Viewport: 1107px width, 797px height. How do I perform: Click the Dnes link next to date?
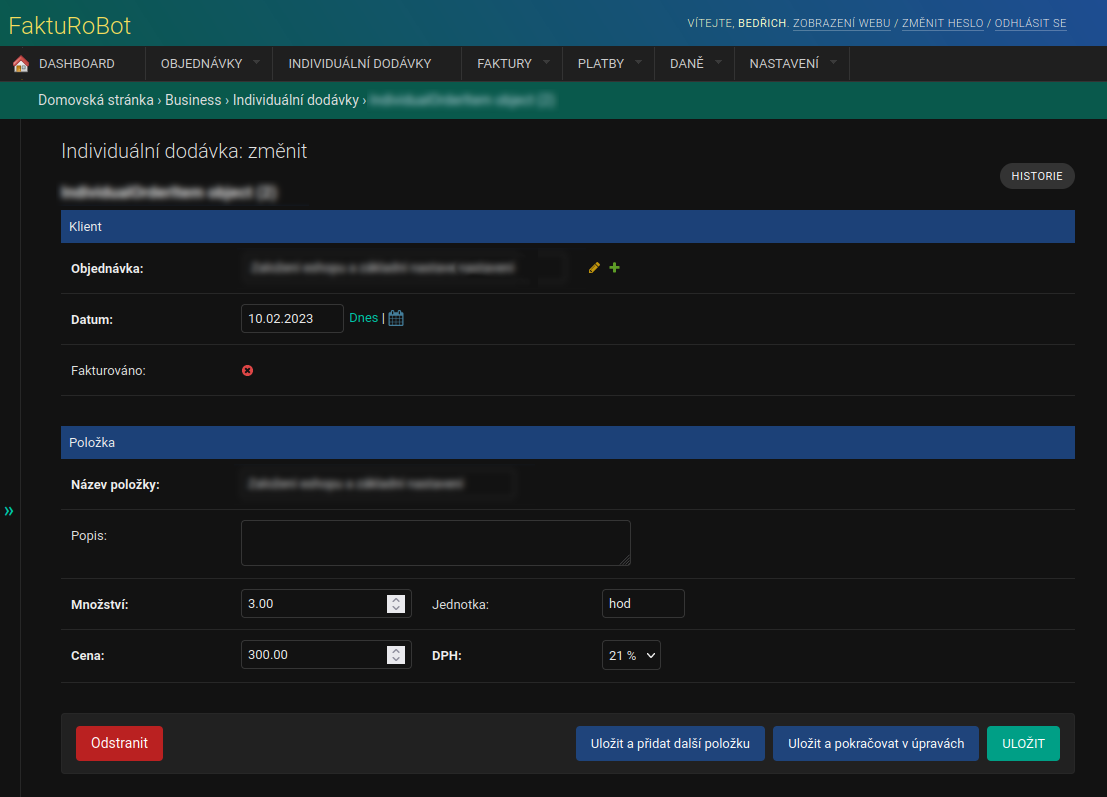(x=363, y=318)
